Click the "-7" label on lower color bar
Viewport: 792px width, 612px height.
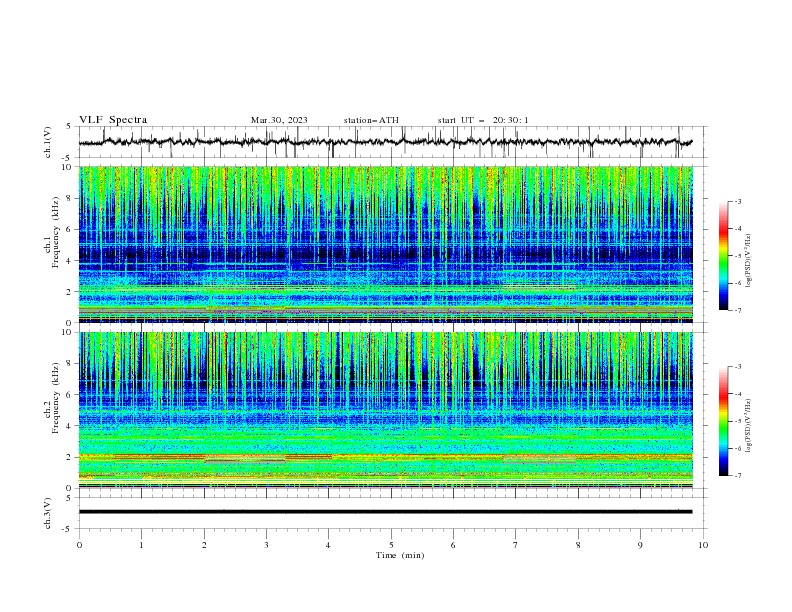tap(737, 476)
